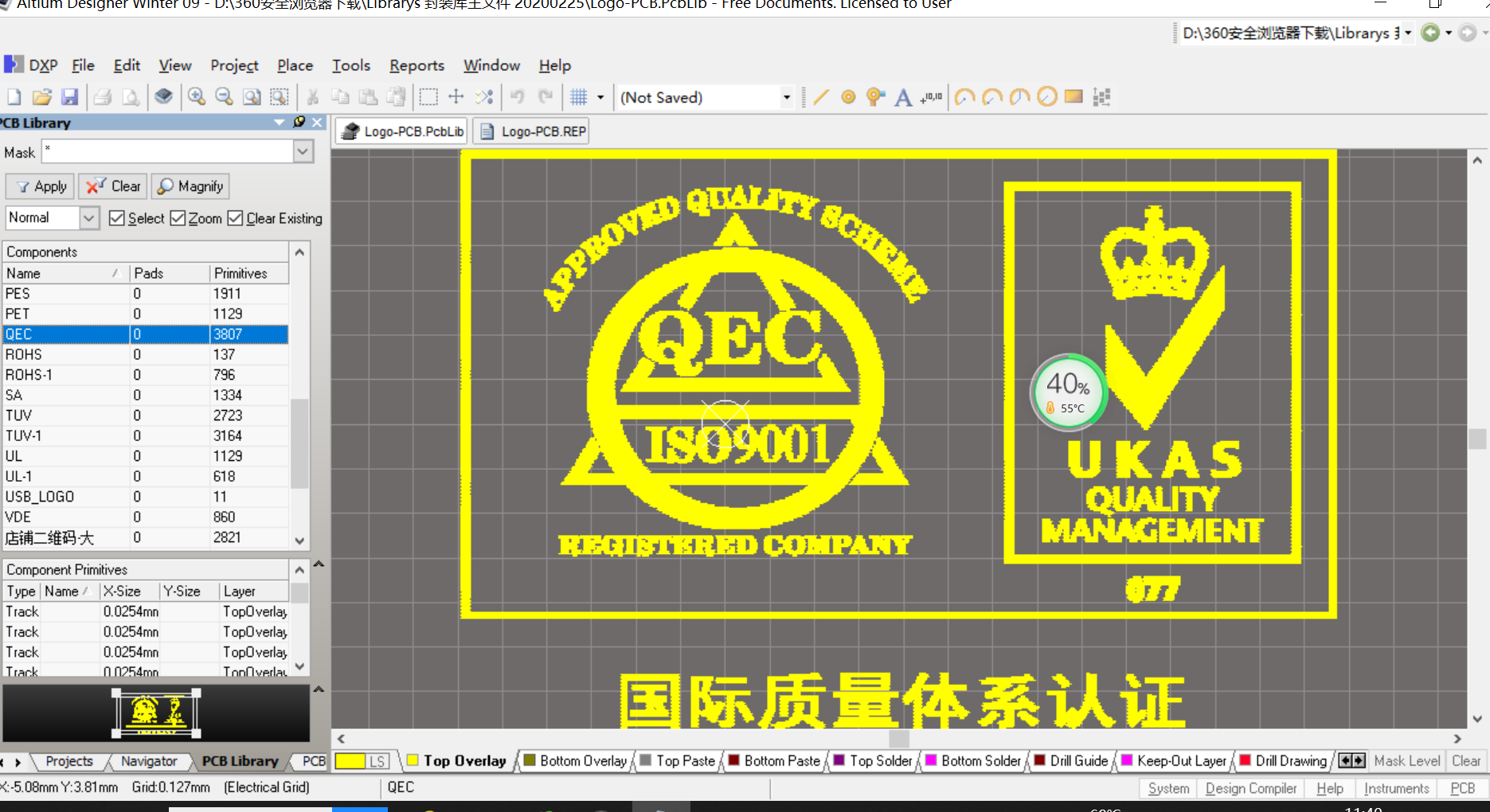
Task: Select the Place String text tool
Action: (903, 97)
